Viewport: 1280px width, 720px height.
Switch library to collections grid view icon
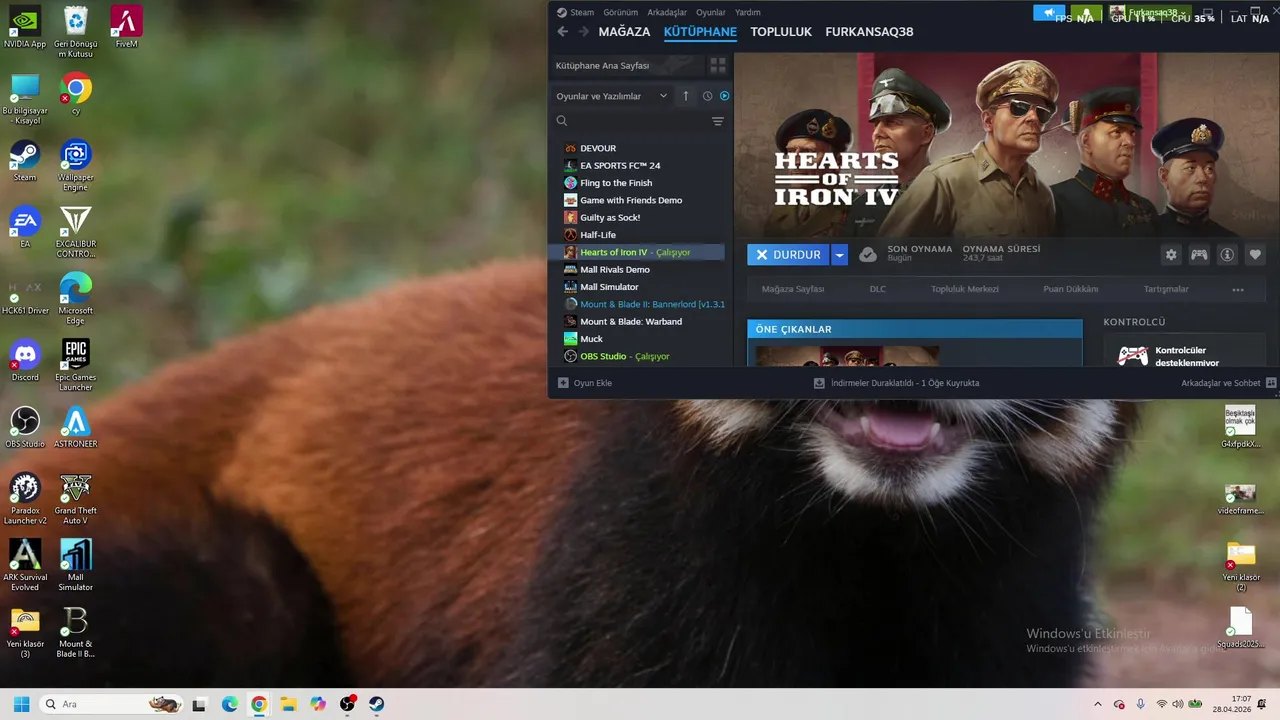click(718, 65)
